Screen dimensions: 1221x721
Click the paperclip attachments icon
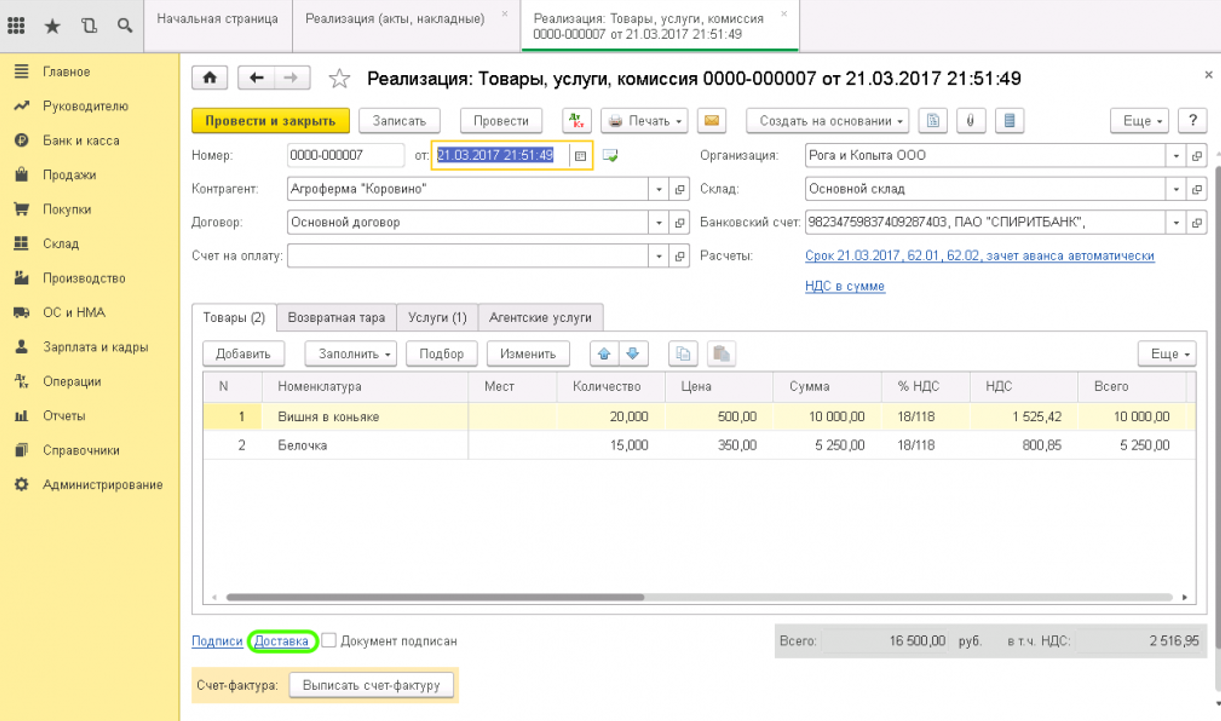[x=970, y=121]
